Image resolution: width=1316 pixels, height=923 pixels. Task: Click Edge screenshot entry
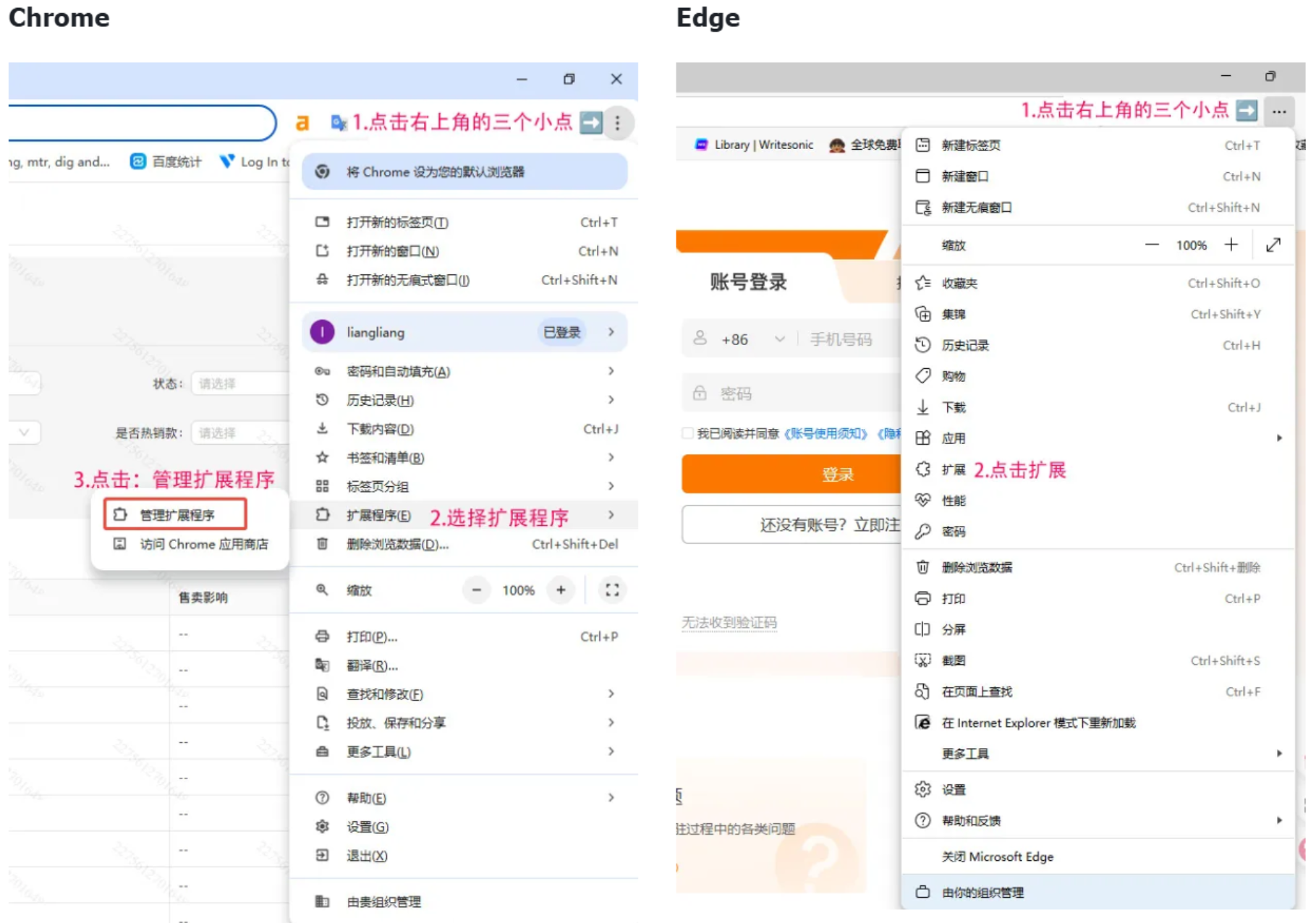(1098, 660)
